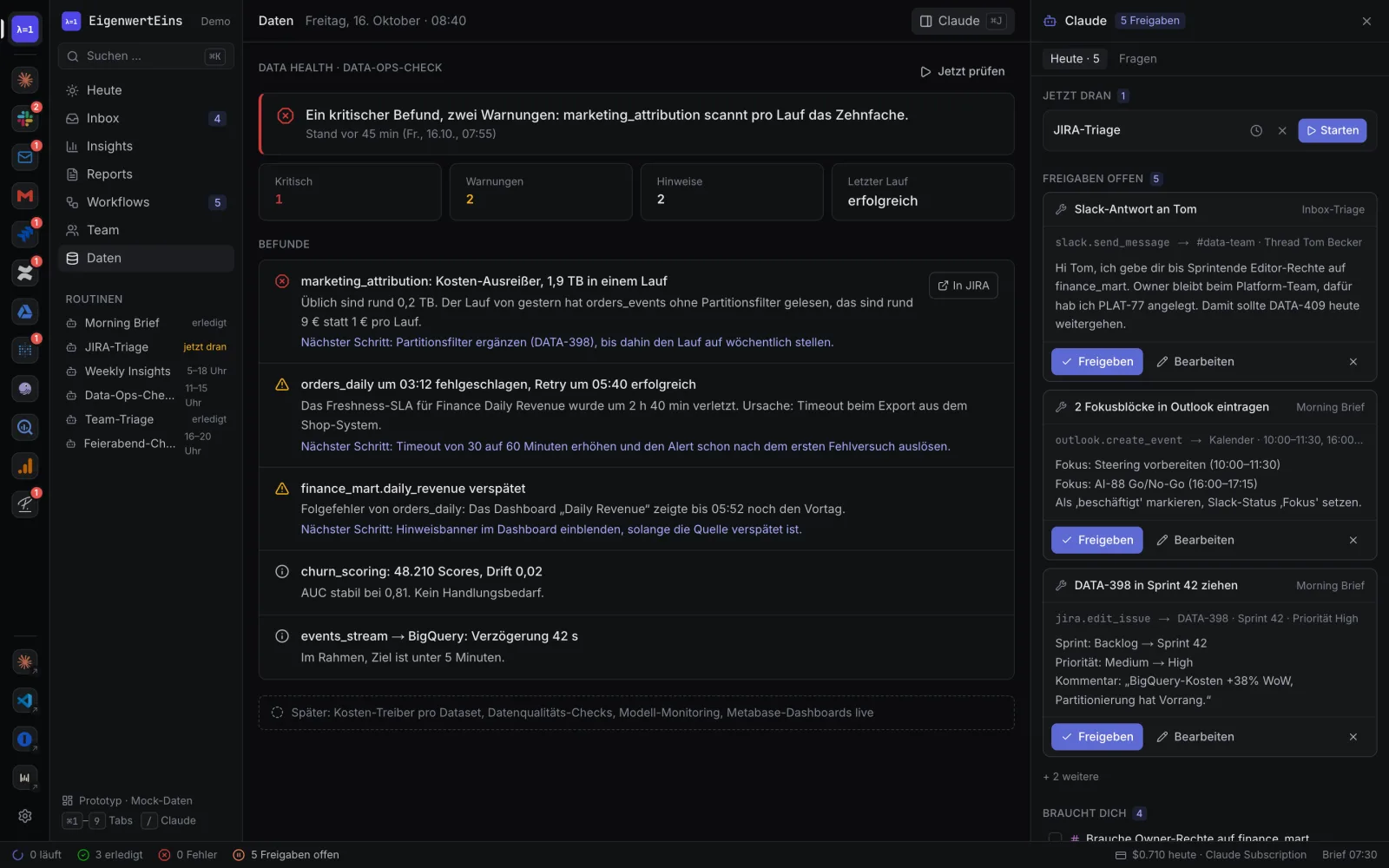Toggle the Claude panel button in header
This screenshot has height=868, width=1389.
[x=963, y=21]
